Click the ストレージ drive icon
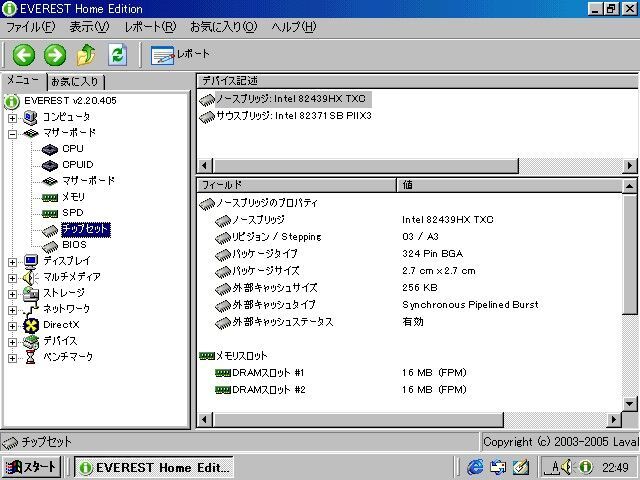This screenshot has height=480, width=640. click(31, 294)
